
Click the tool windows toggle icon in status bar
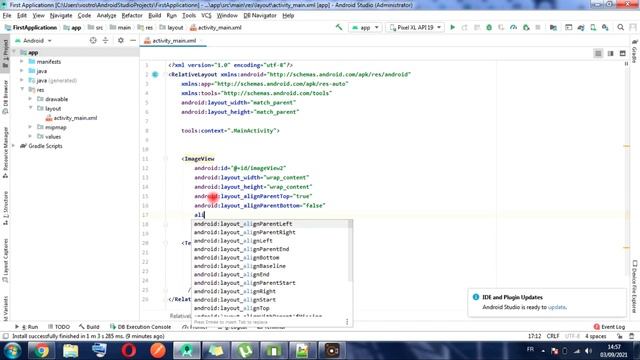coord(5,336)
